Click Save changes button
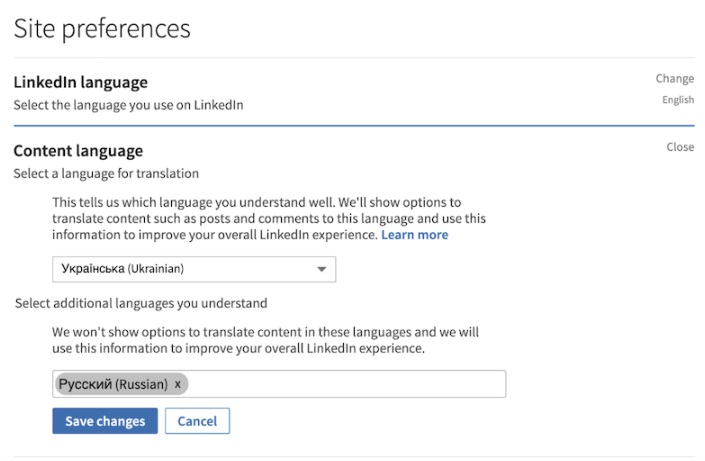The width and height of the screenshot is (705, 461). (105, 421)
